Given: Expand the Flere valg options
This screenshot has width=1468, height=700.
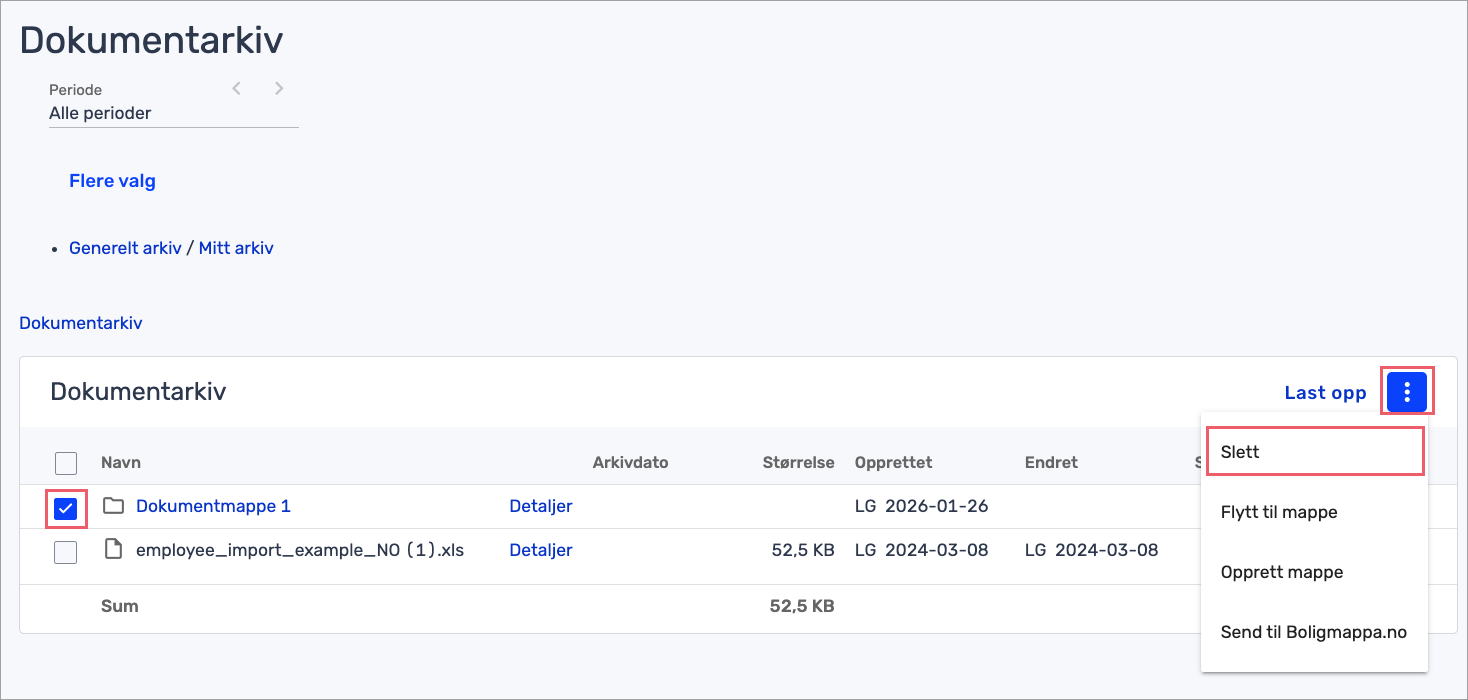Looking at the screenshot, I should pos(112,181).
